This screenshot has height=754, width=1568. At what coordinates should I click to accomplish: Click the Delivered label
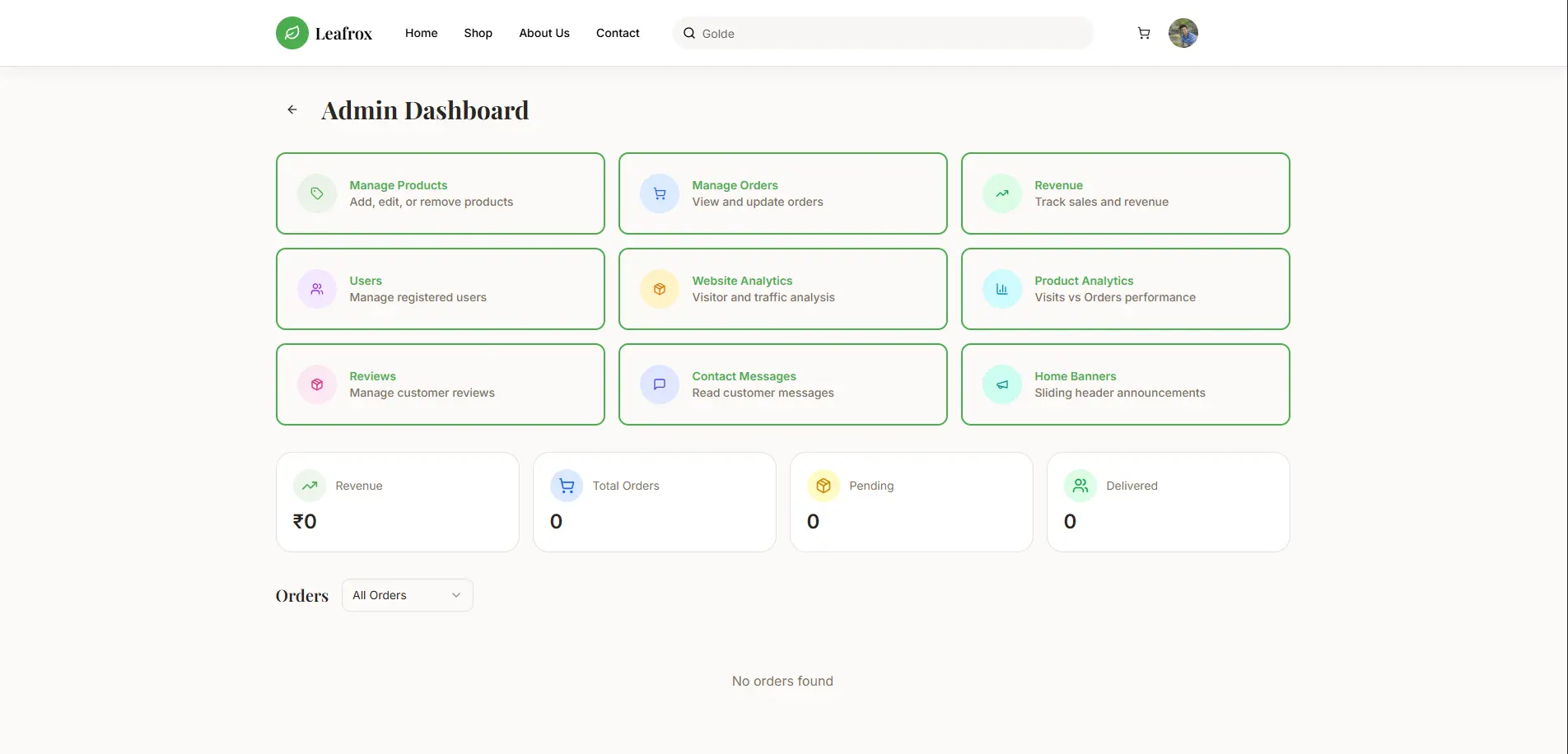[x=1132, y=486]
